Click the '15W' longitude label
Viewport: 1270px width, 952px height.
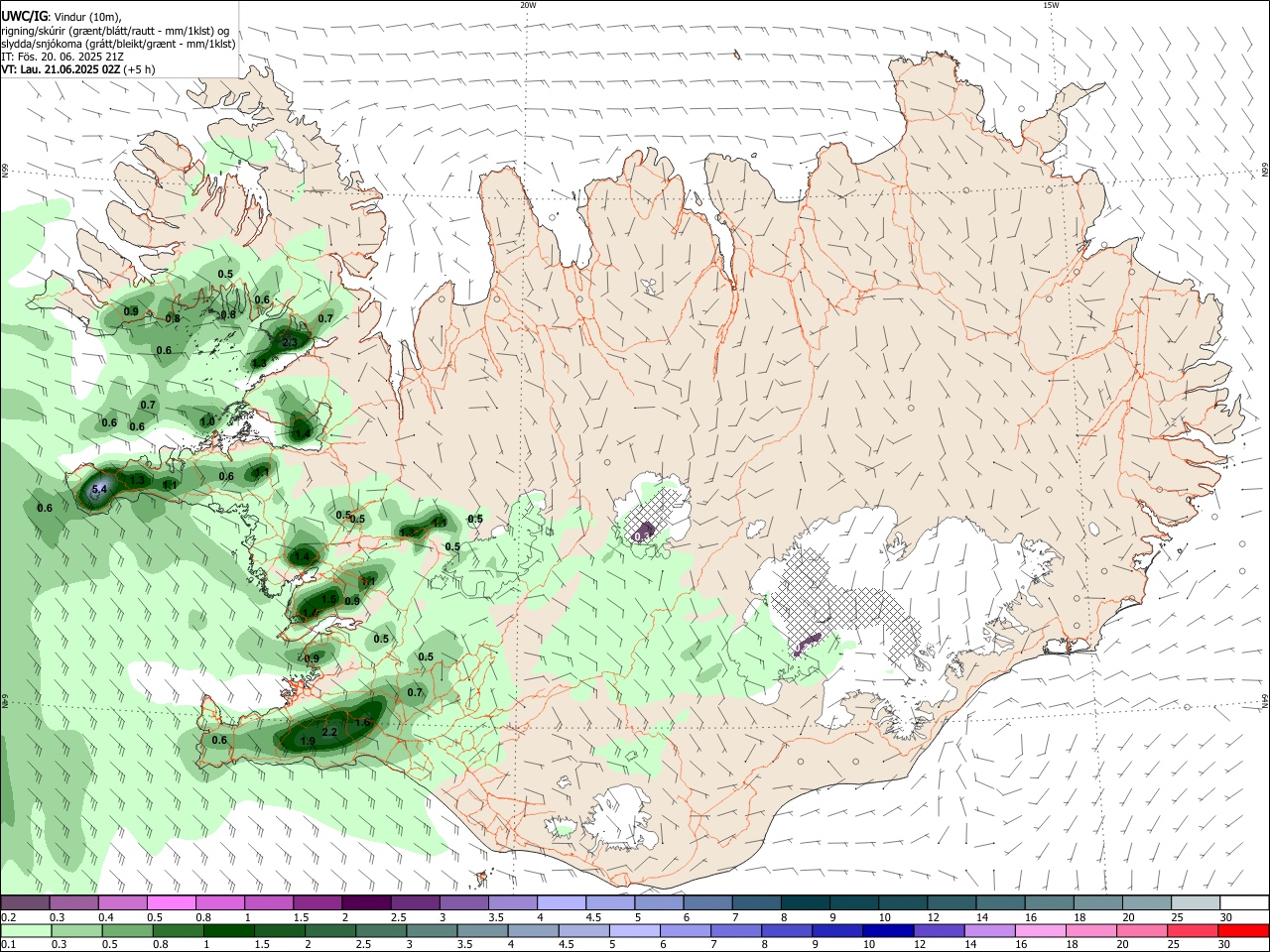point(1051,5)
